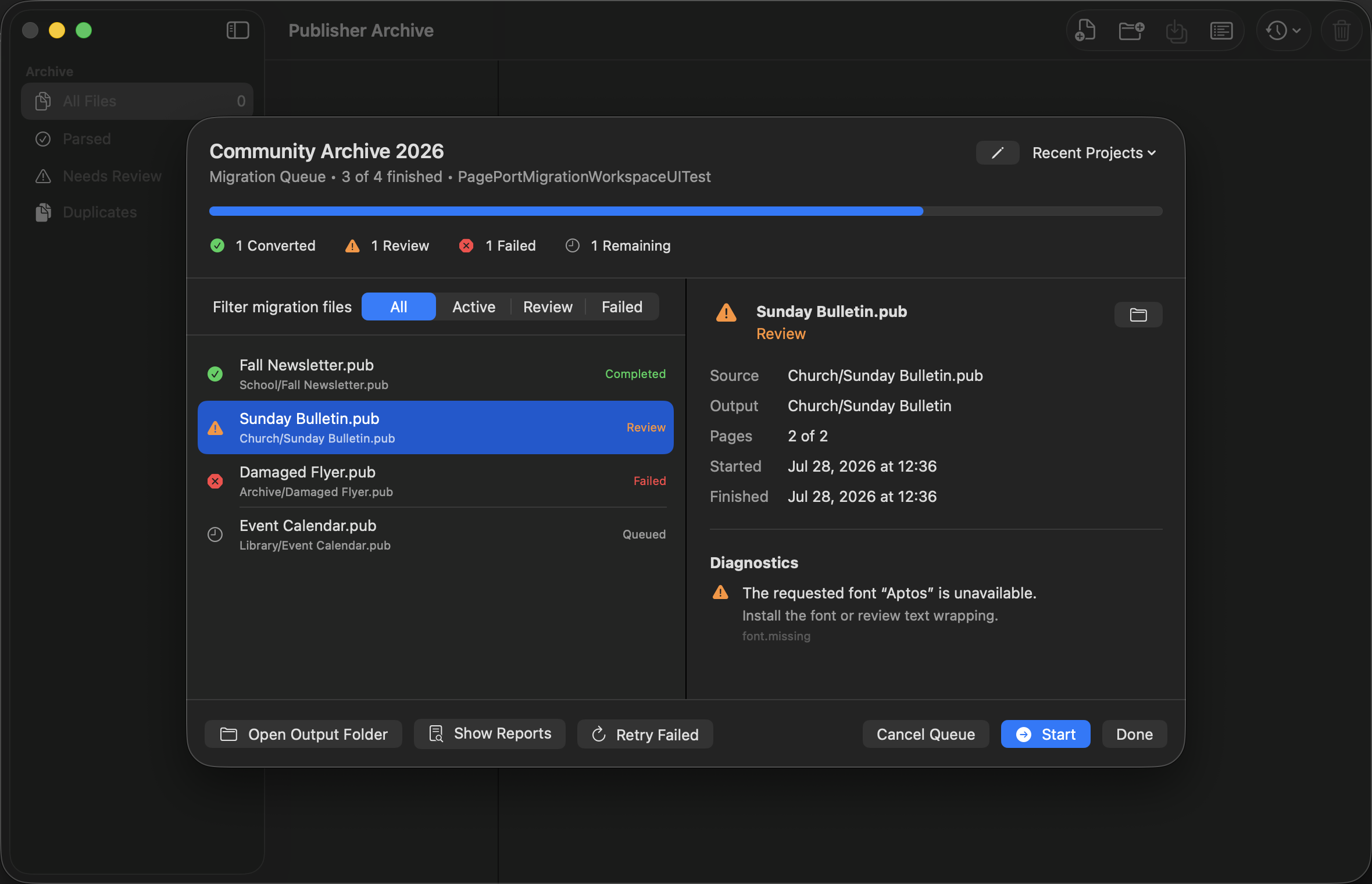Screen dimensions: 1372x884
Task: Click the green Converted checkmark icon
Action: tap(217, 246)
